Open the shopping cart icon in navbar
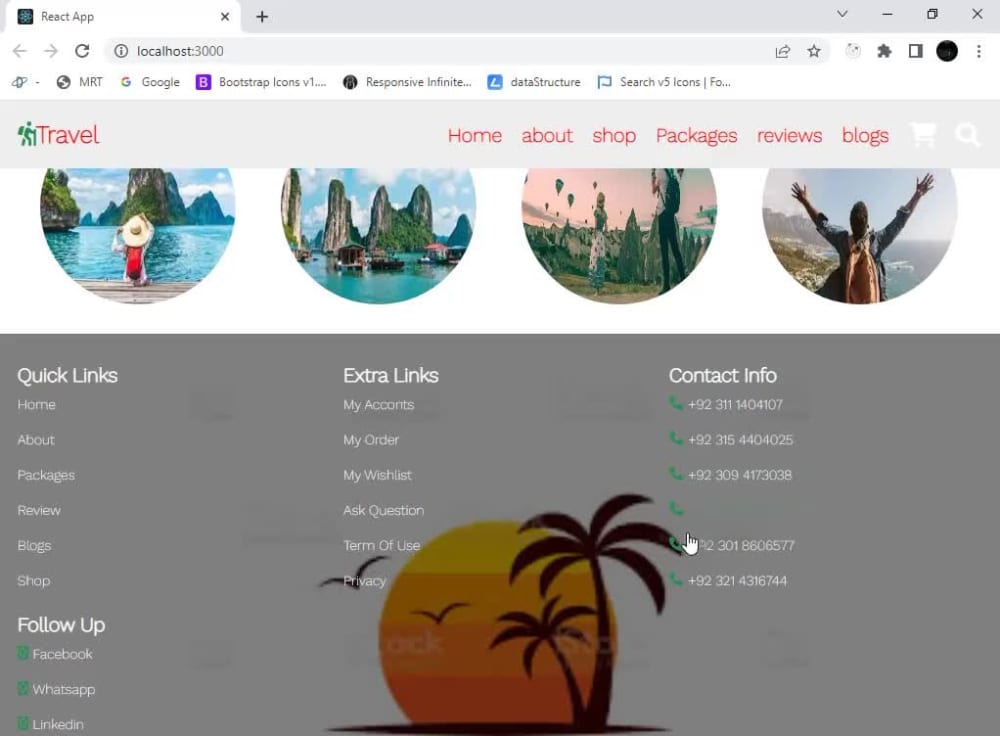The width and height of the screenshot is (1000, 736). click(x=922, y=134)
